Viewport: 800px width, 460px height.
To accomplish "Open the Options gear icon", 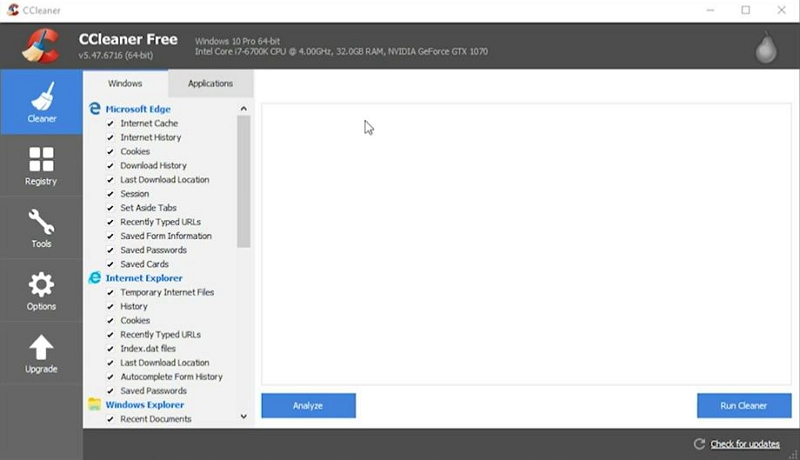I will pos(41,285).
